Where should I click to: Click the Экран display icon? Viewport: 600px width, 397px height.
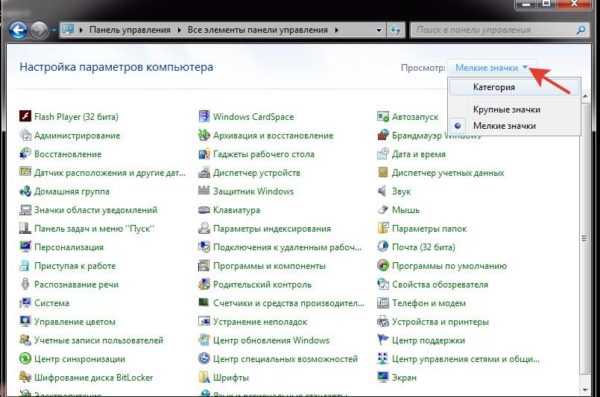click(383, 377)
